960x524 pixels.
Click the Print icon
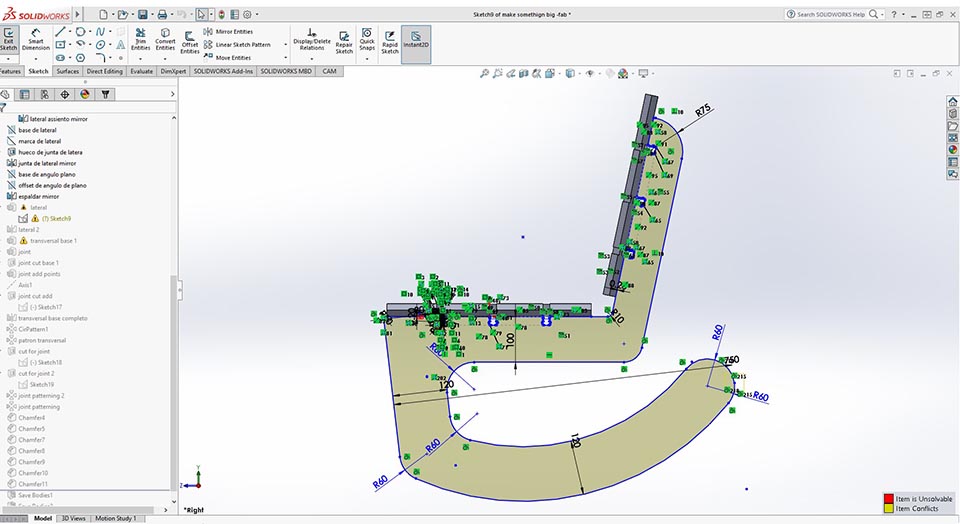tap(162, 14)
